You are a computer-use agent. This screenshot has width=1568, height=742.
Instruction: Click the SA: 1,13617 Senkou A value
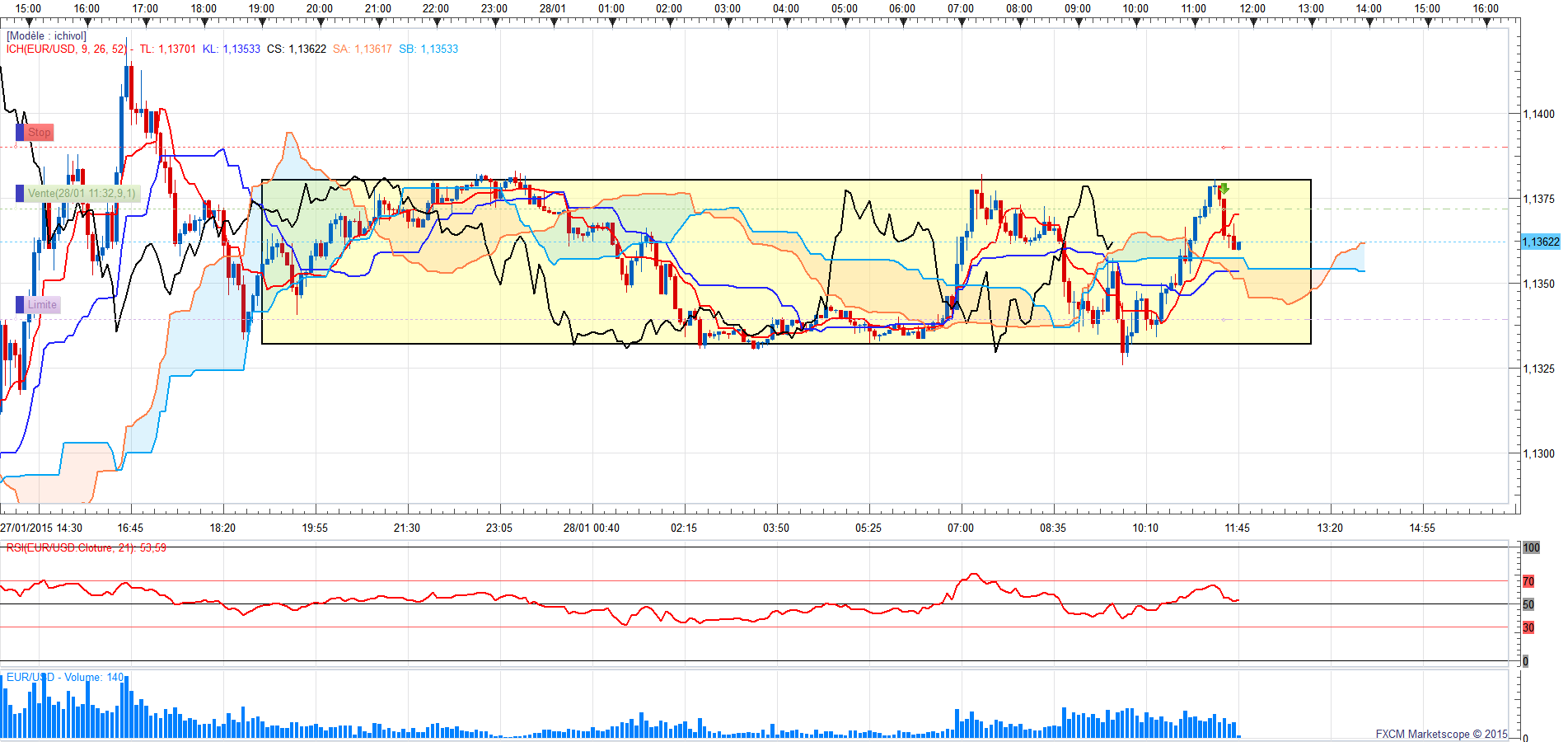click(x=362, y=49)
